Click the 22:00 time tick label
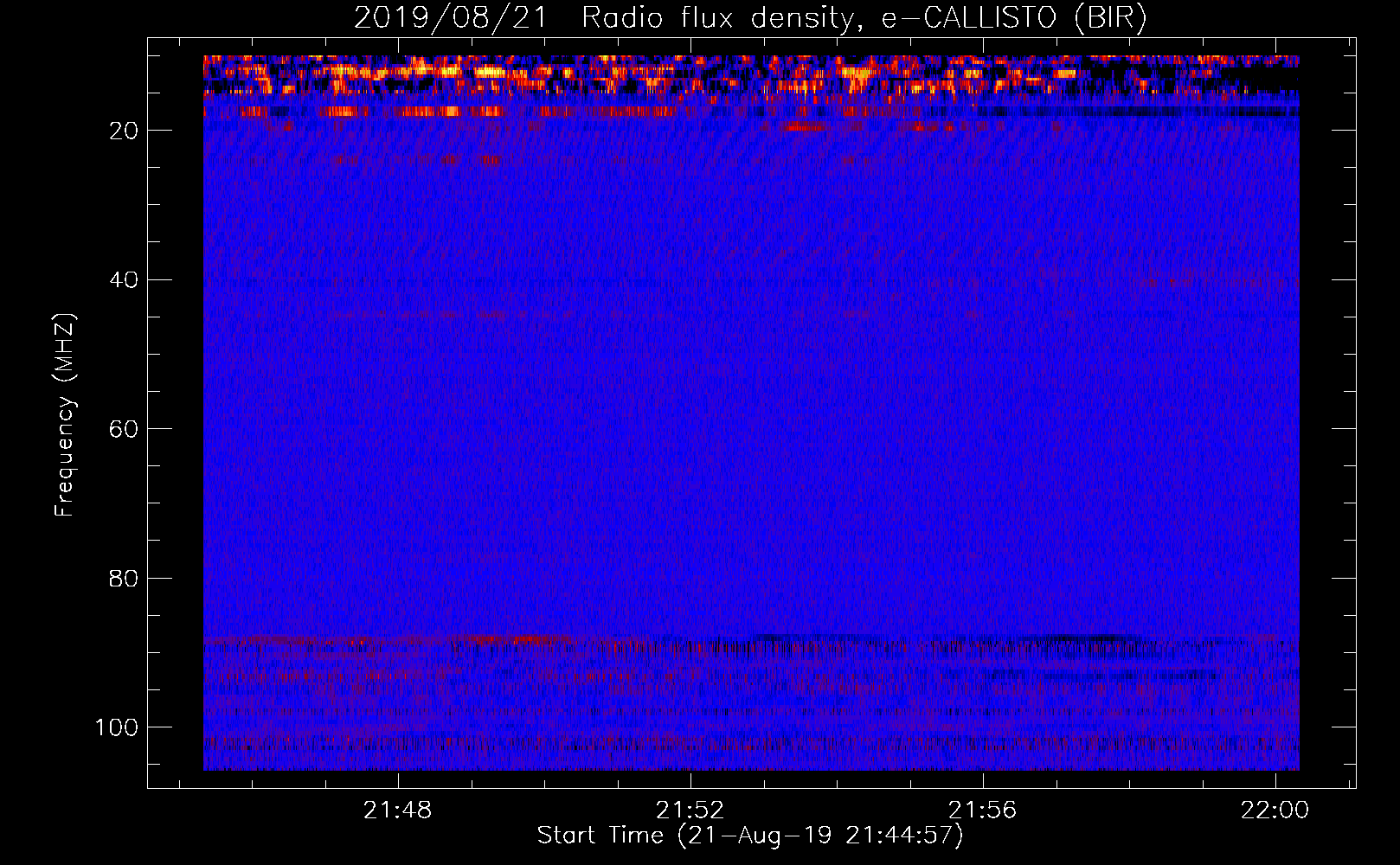The image size is (1400, 865). click(x=1275, y=811)
